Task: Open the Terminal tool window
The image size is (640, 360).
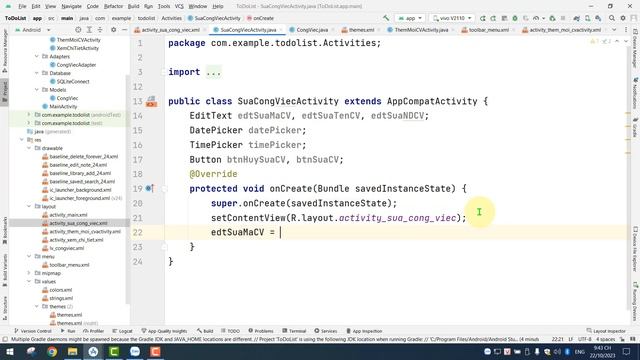Action: 294,331
